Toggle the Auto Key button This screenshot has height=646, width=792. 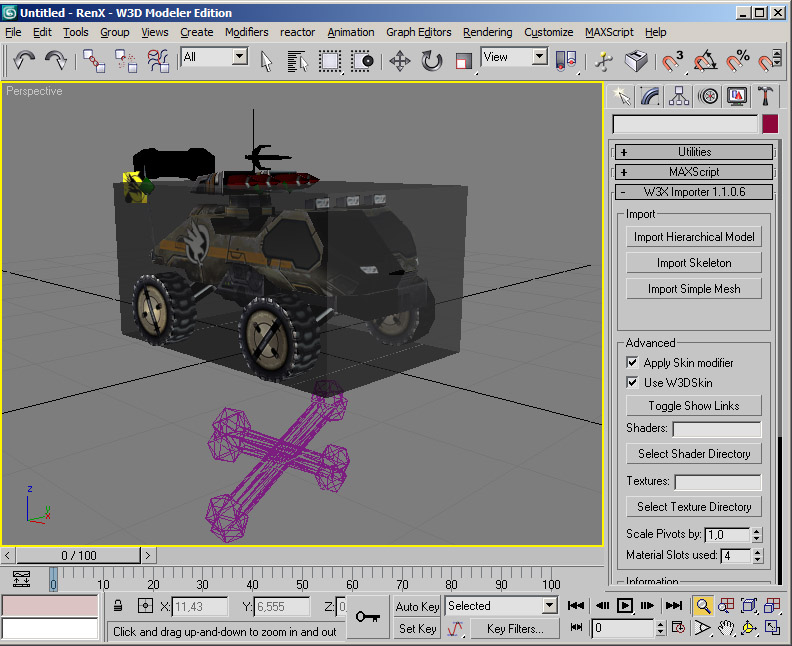point(417,606)
